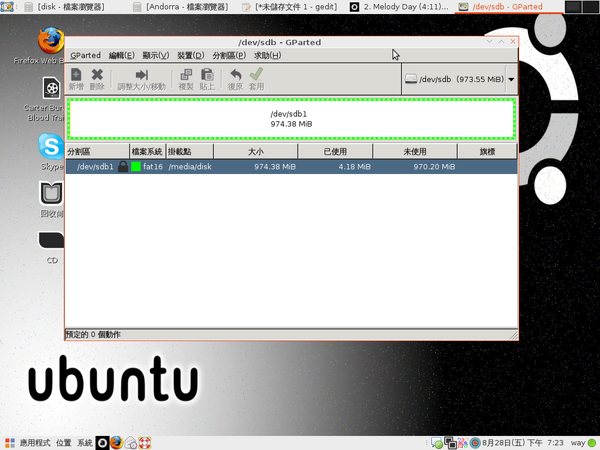The width and height of the screenshot is (600, 450).
Task: Click the show desktop icon in top panel
Action: 7,7
